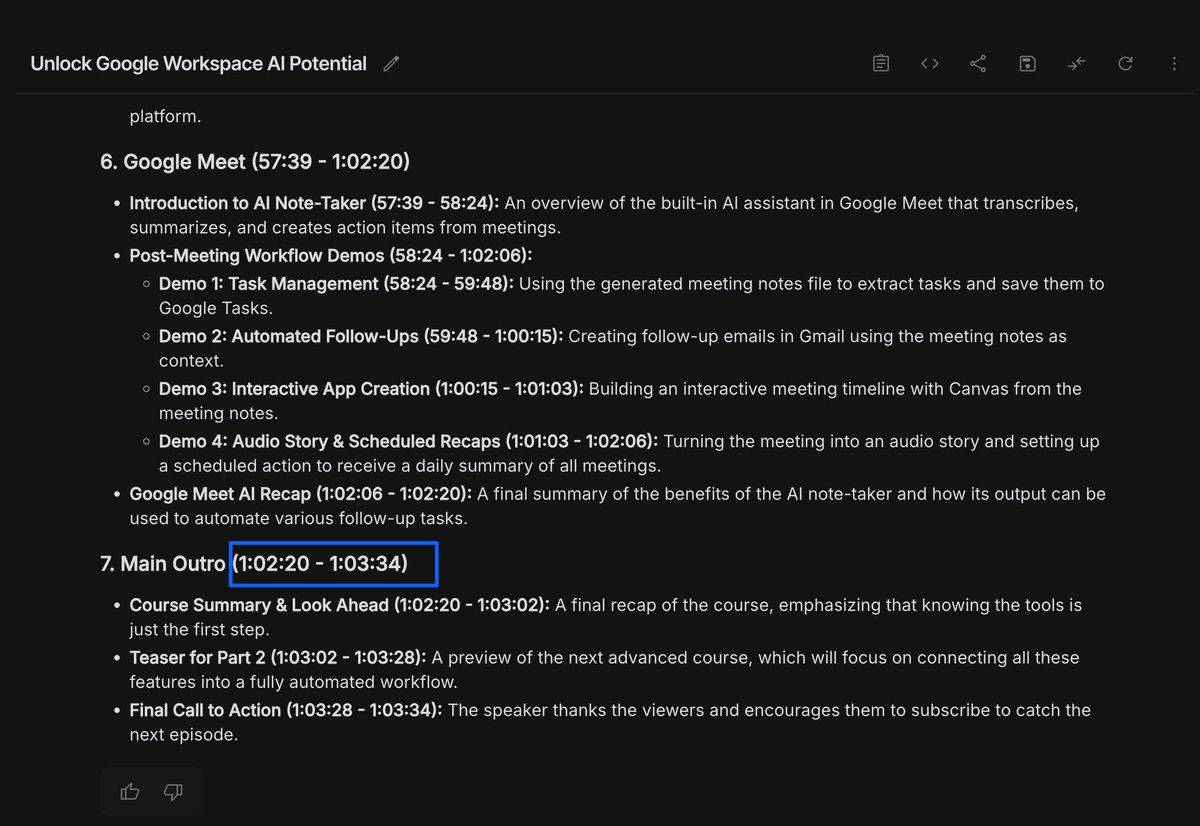This screenshot has width=1200, height=826.
Task: Click "Course Summary & Look Ahead" bullet text
Action: click(259, 605)
